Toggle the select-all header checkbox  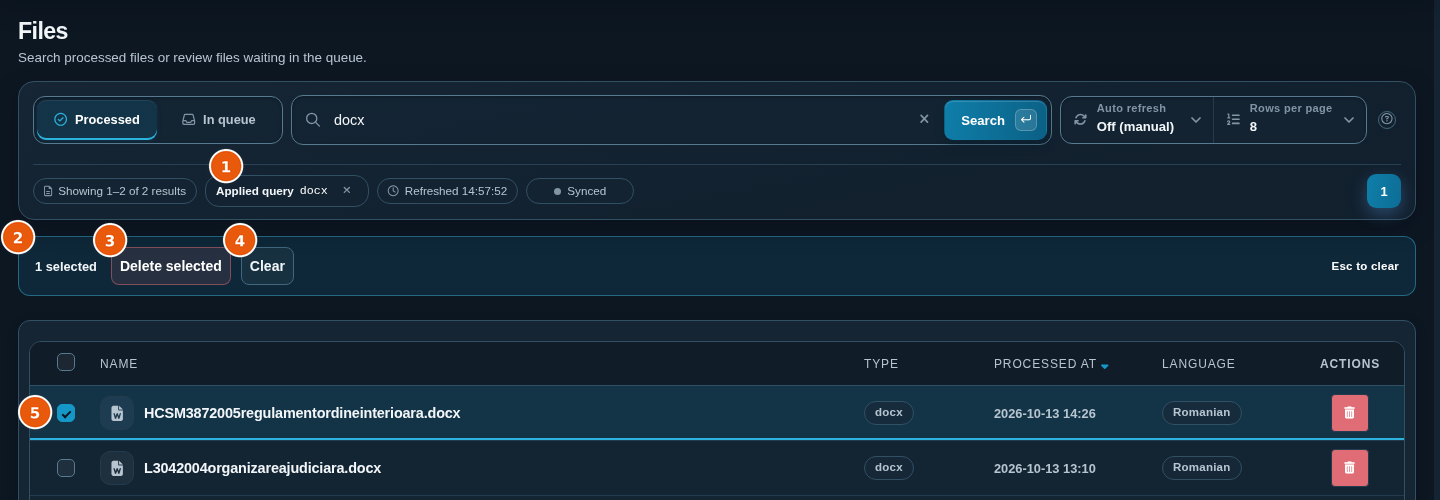pyautogui.click(x=66, y=362)
